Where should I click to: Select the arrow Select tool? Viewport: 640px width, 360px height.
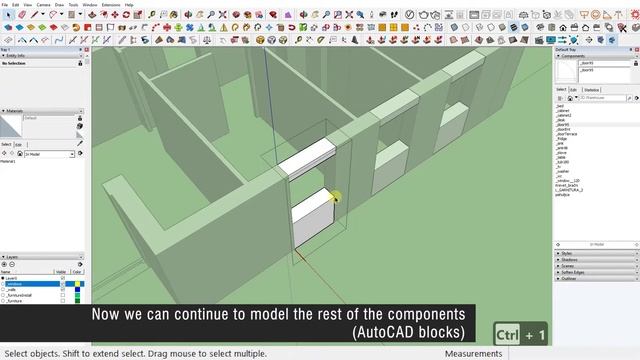click(8, 15)
